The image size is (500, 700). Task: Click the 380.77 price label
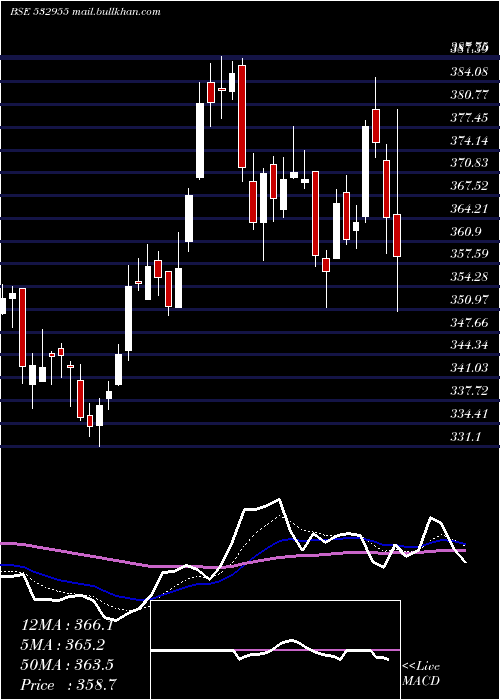(469, 94)
